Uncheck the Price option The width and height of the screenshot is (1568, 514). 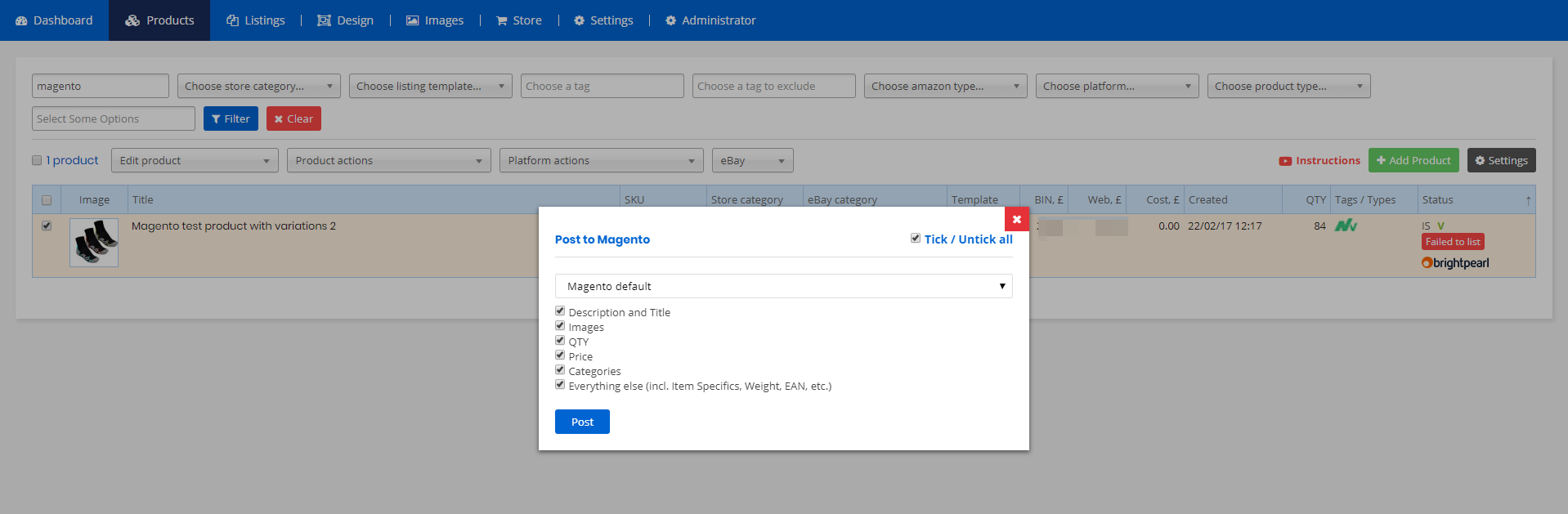pyautogui.click(x=560, y=355)
